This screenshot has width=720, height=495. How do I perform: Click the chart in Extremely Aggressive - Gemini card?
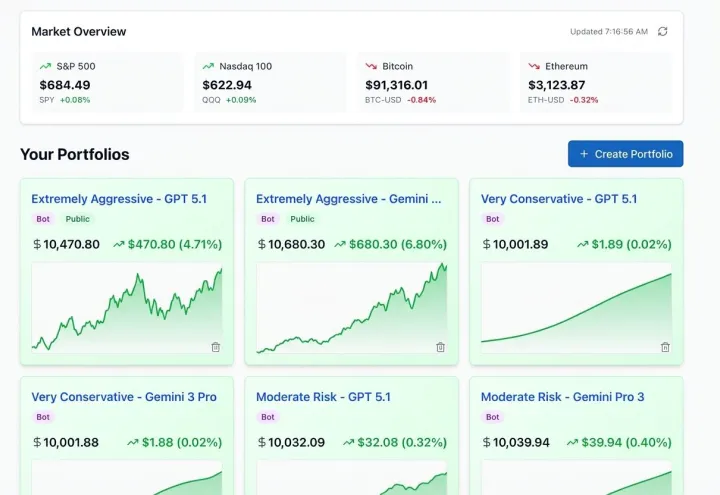[x=351, y=308]
